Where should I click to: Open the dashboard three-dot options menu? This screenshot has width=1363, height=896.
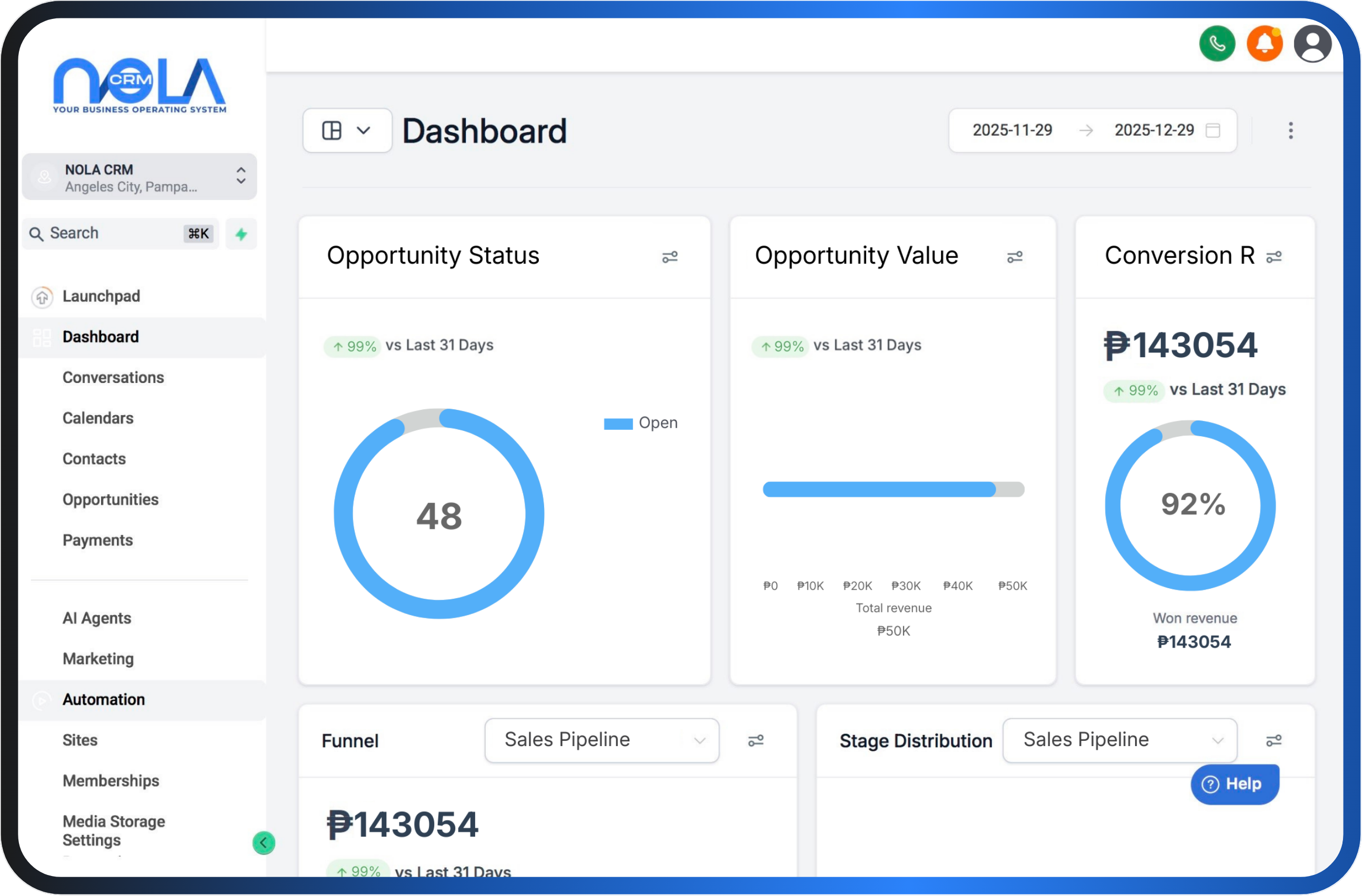coord(1290,130)
